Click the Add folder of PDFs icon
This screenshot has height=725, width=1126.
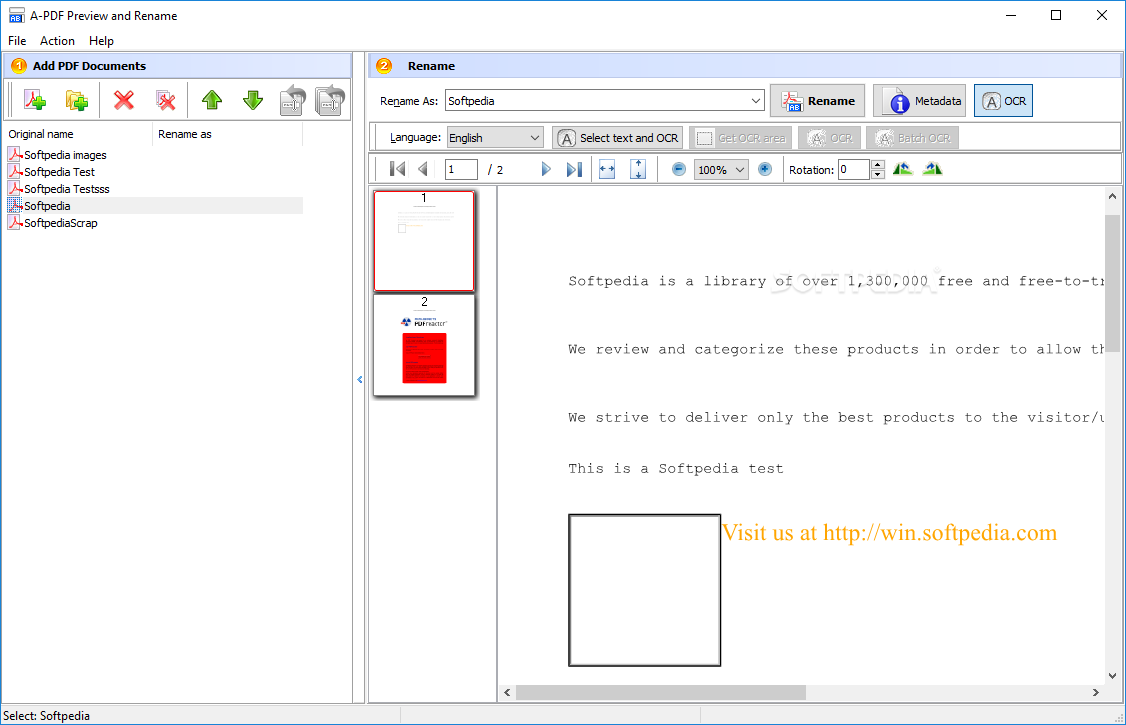(76, 100)
